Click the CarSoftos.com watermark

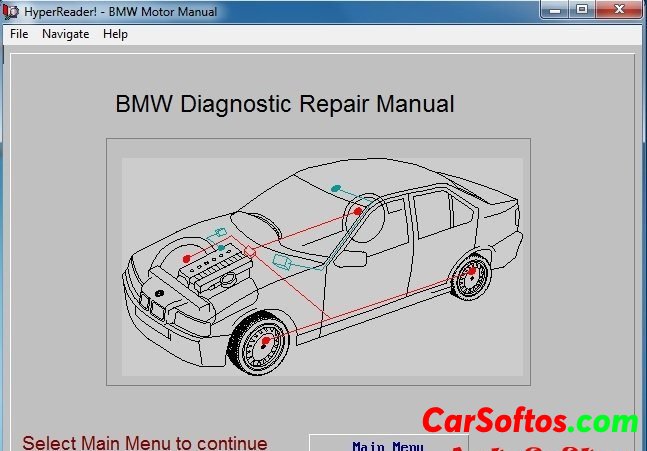pyautogui.click(x=529, y=421)
